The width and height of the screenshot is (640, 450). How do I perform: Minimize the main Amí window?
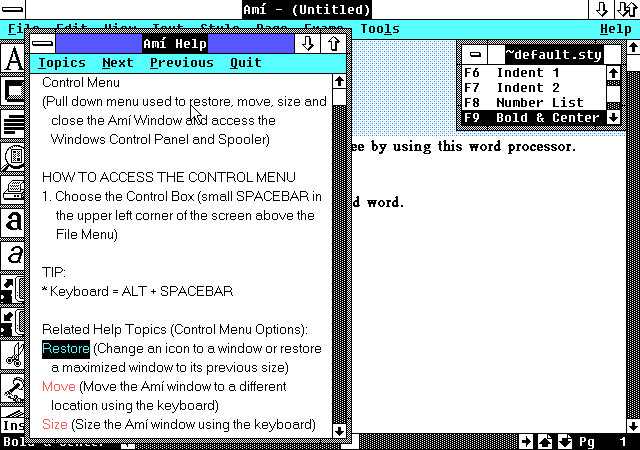tap(601, 9)
